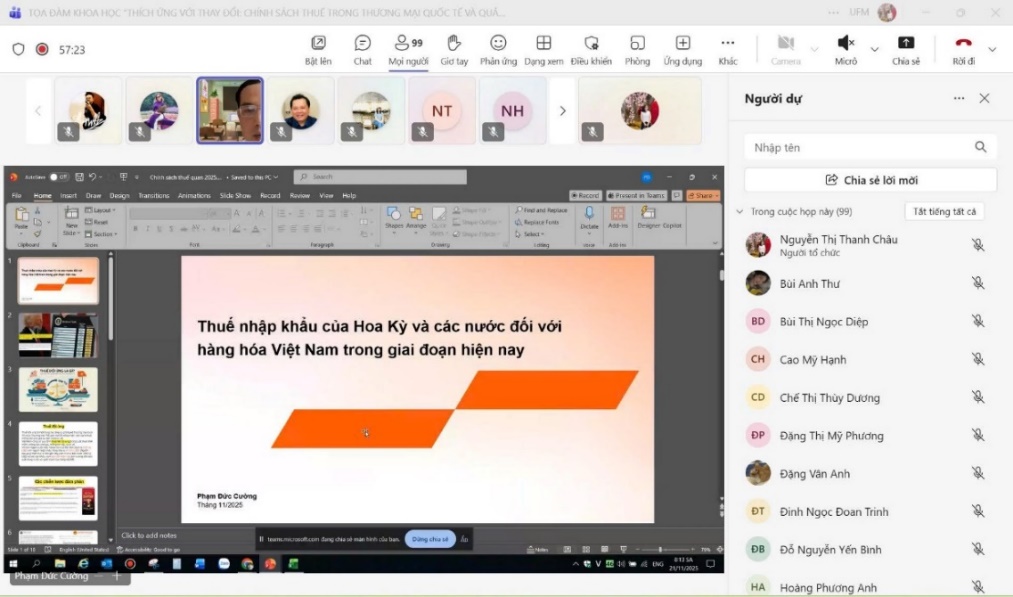Click the Bật lên pop-out icon
The height and width of the screenshot is (597, 1013).
coord(318,44)
